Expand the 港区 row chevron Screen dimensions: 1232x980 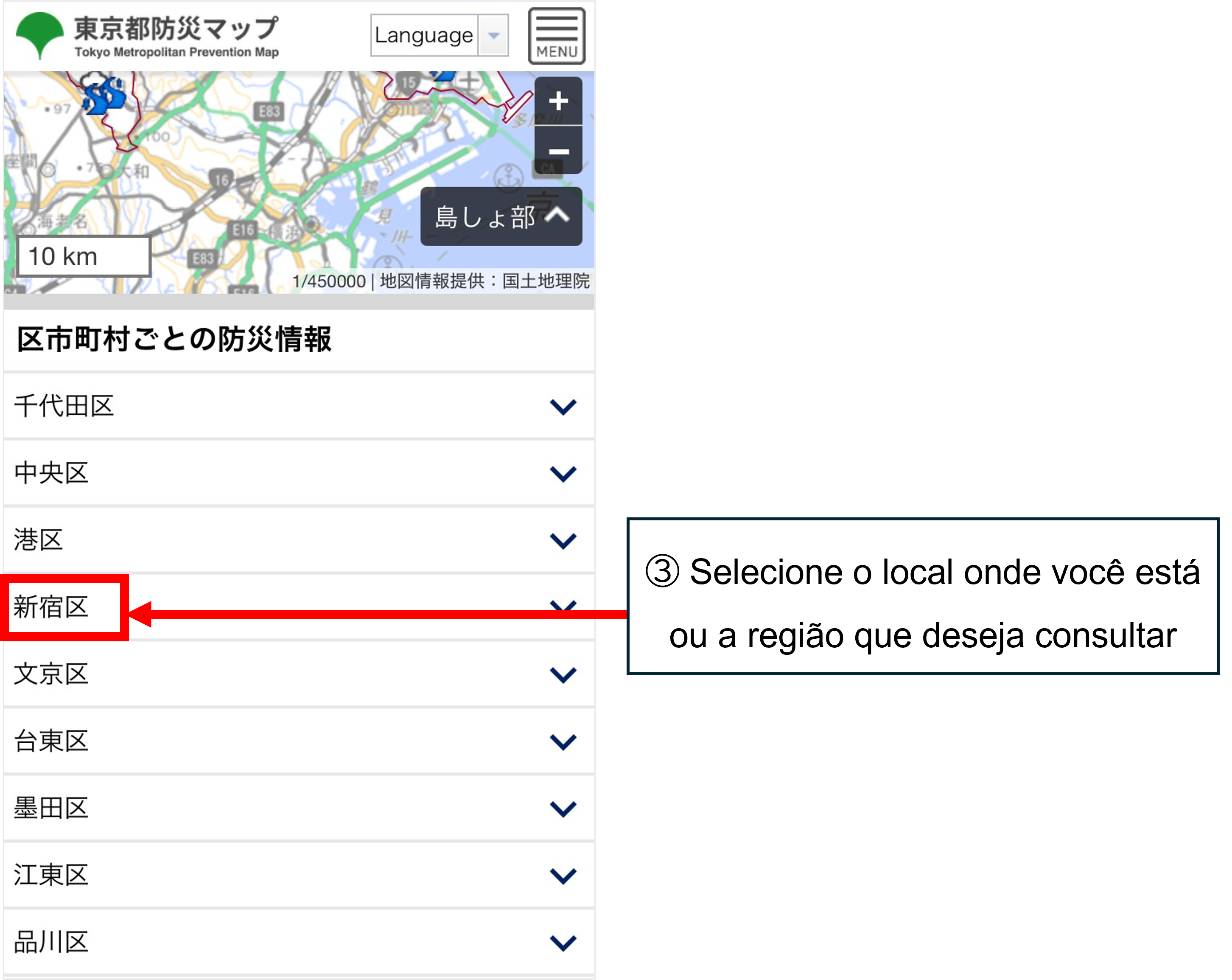[x=563, y=540]
